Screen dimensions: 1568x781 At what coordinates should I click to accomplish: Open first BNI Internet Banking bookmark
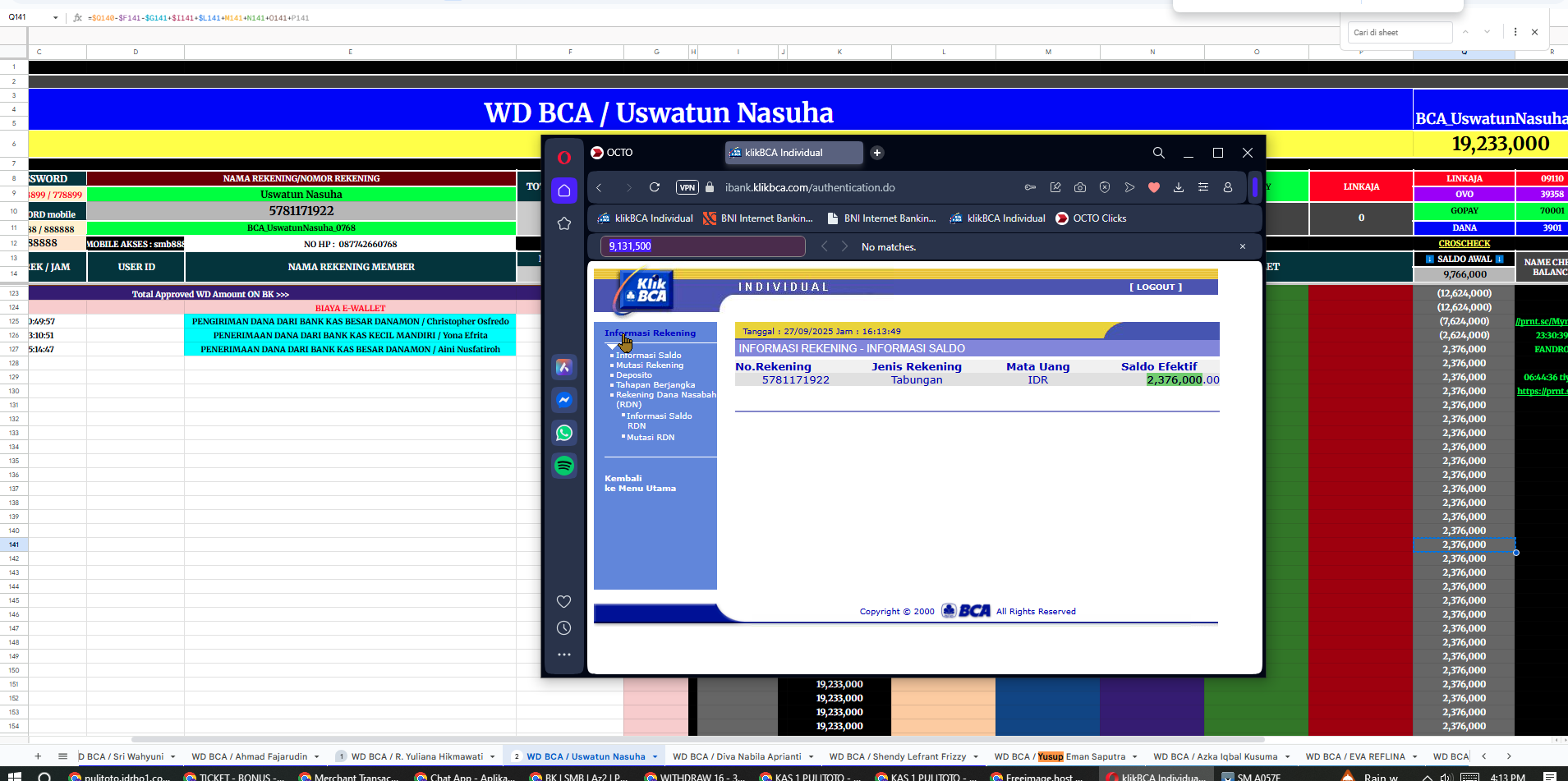point(760,218)
